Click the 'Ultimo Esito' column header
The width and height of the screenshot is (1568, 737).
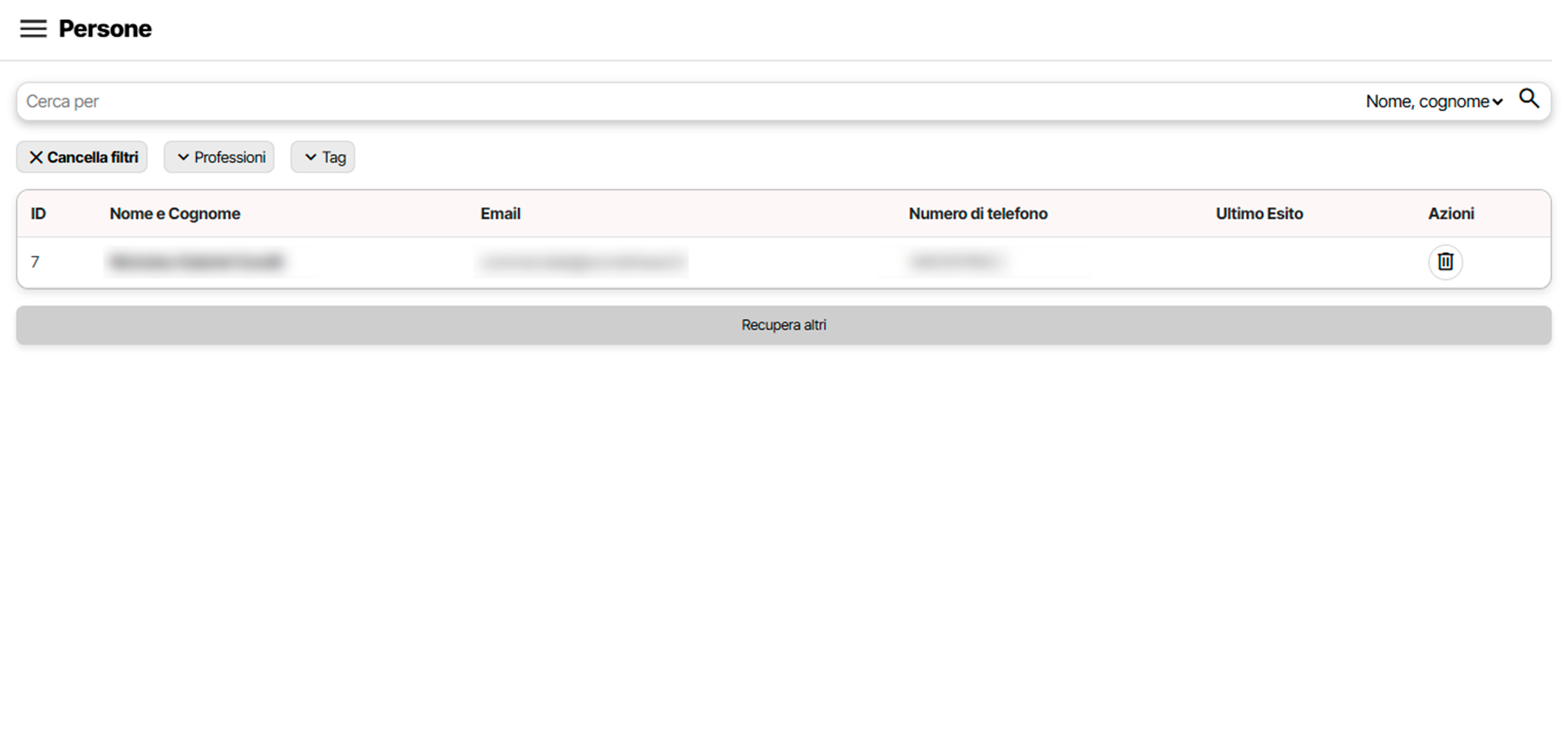pos(1259,214)
